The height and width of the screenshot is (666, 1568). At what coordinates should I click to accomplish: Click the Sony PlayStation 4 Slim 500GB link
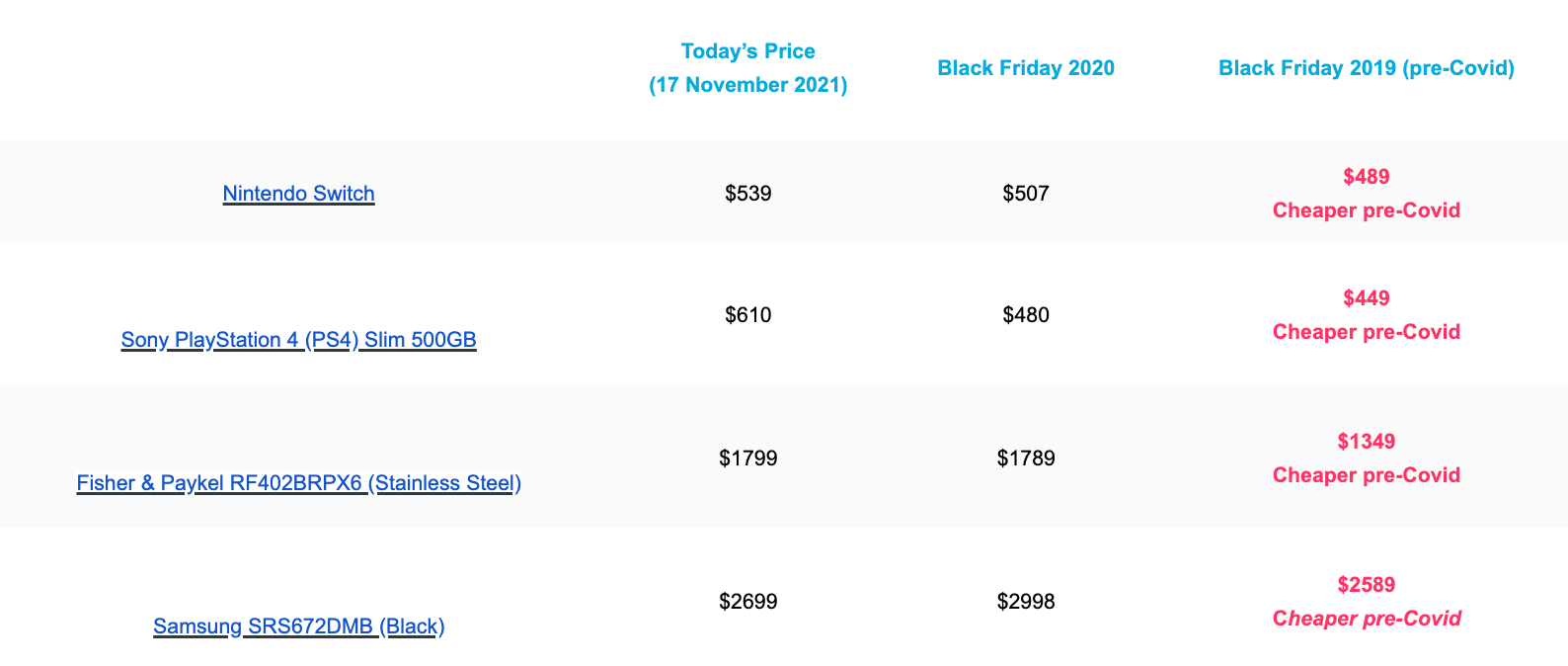[x=298, y=340]
